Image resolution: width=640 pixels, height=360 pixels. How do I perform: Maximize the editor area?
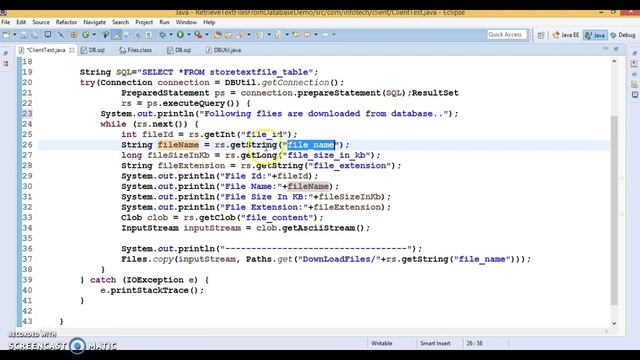(616, 49)
